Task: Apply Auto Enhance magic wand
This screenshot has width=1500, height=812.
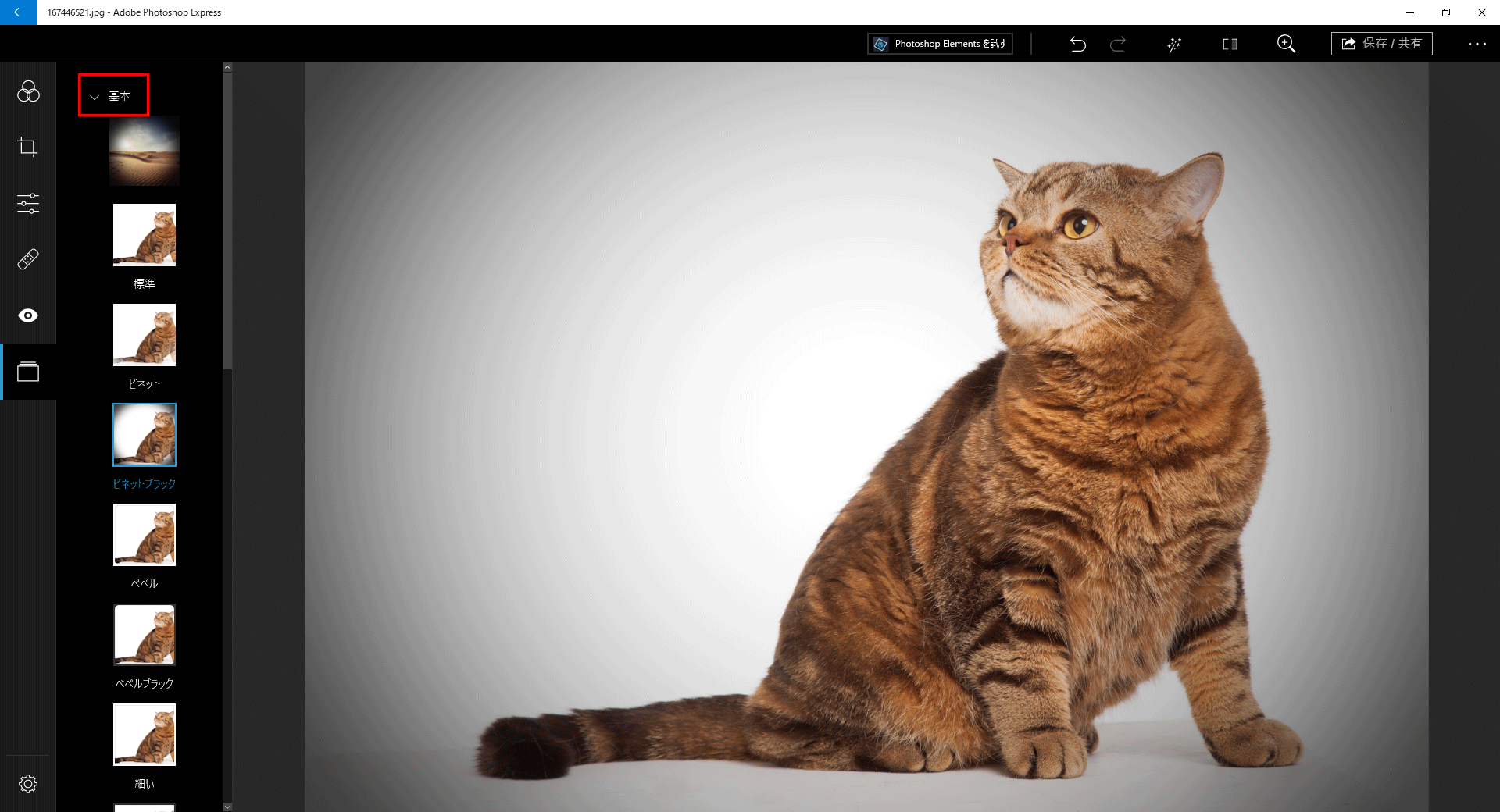Action: (1174, 45)
